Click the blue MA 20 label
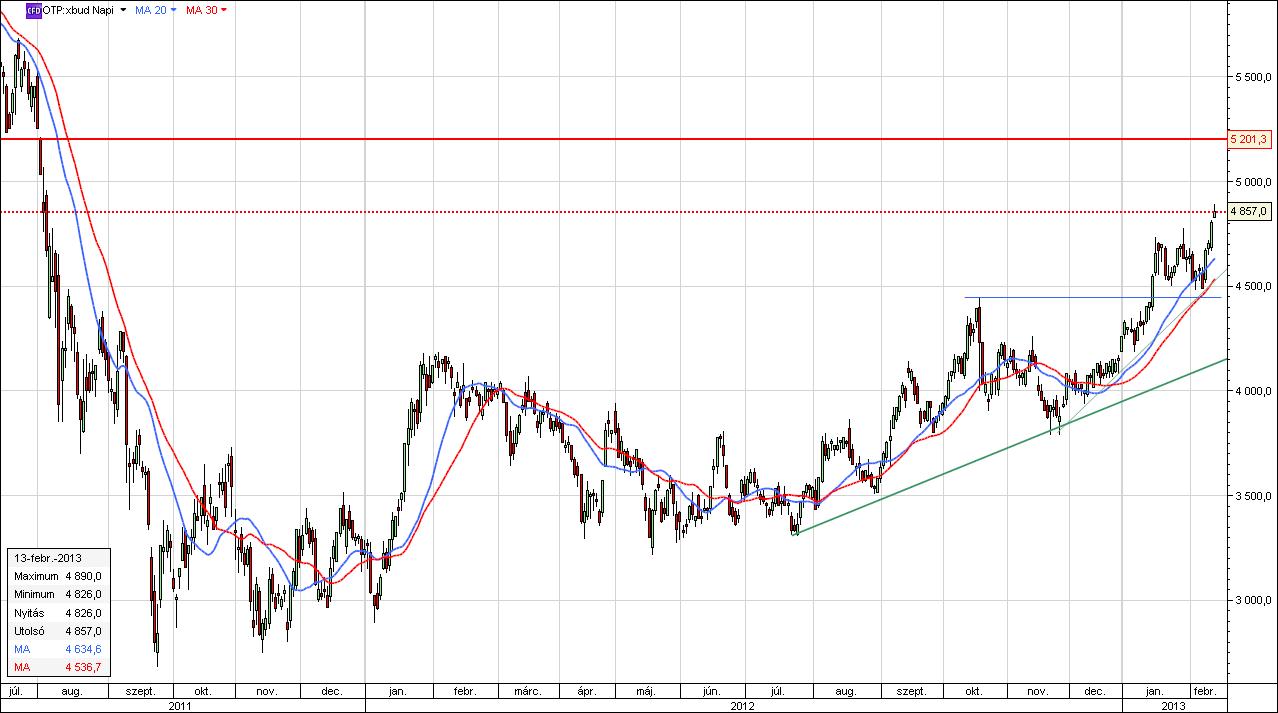Image resolution: width=1278 pixels, height=713 pixels. [x=151, y=10]
